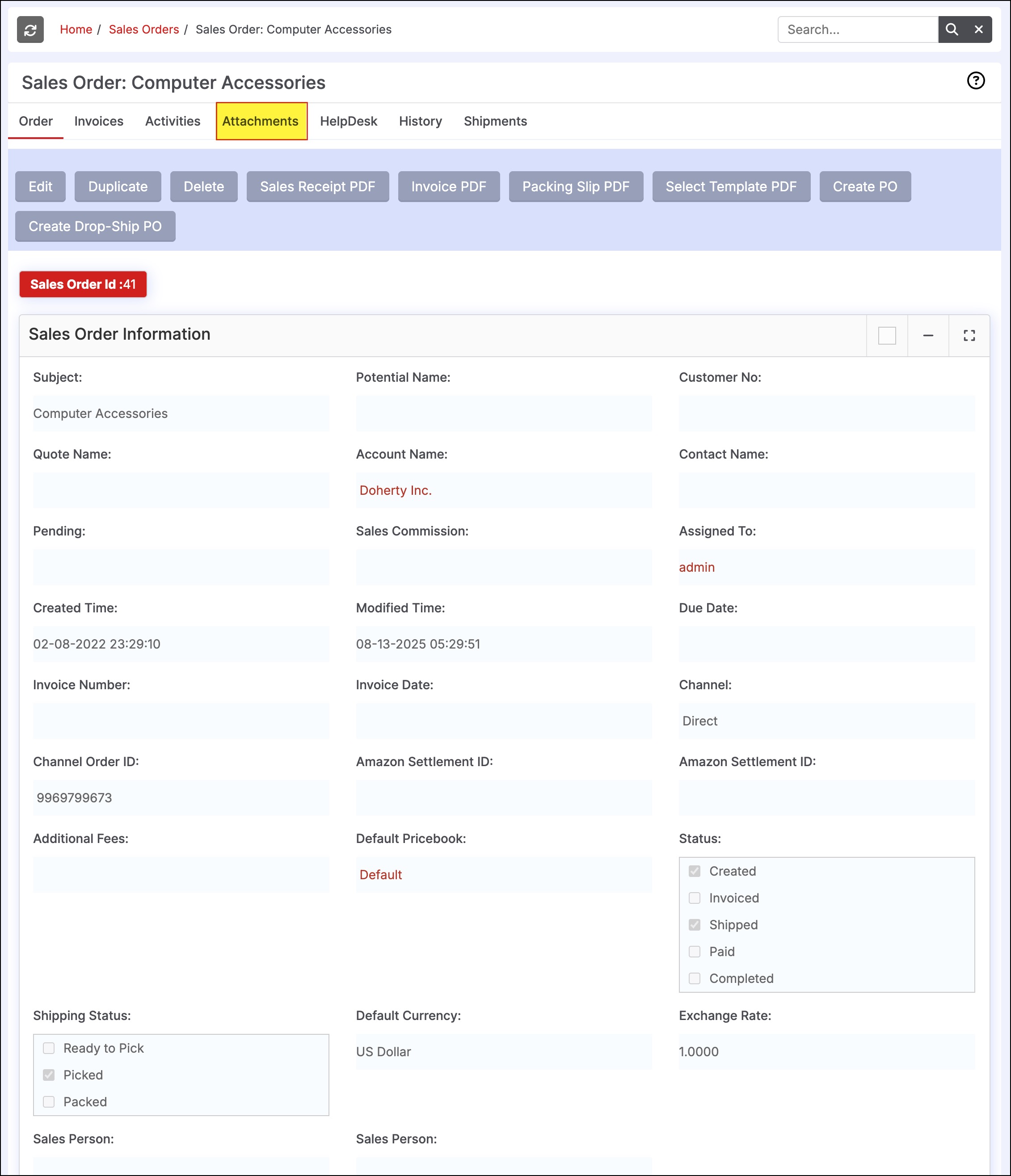Image resolution: width=1011 pixels, height=1176 pixels.
Task: Switch to the Invoices tab
Action: [x=99, y=121]
